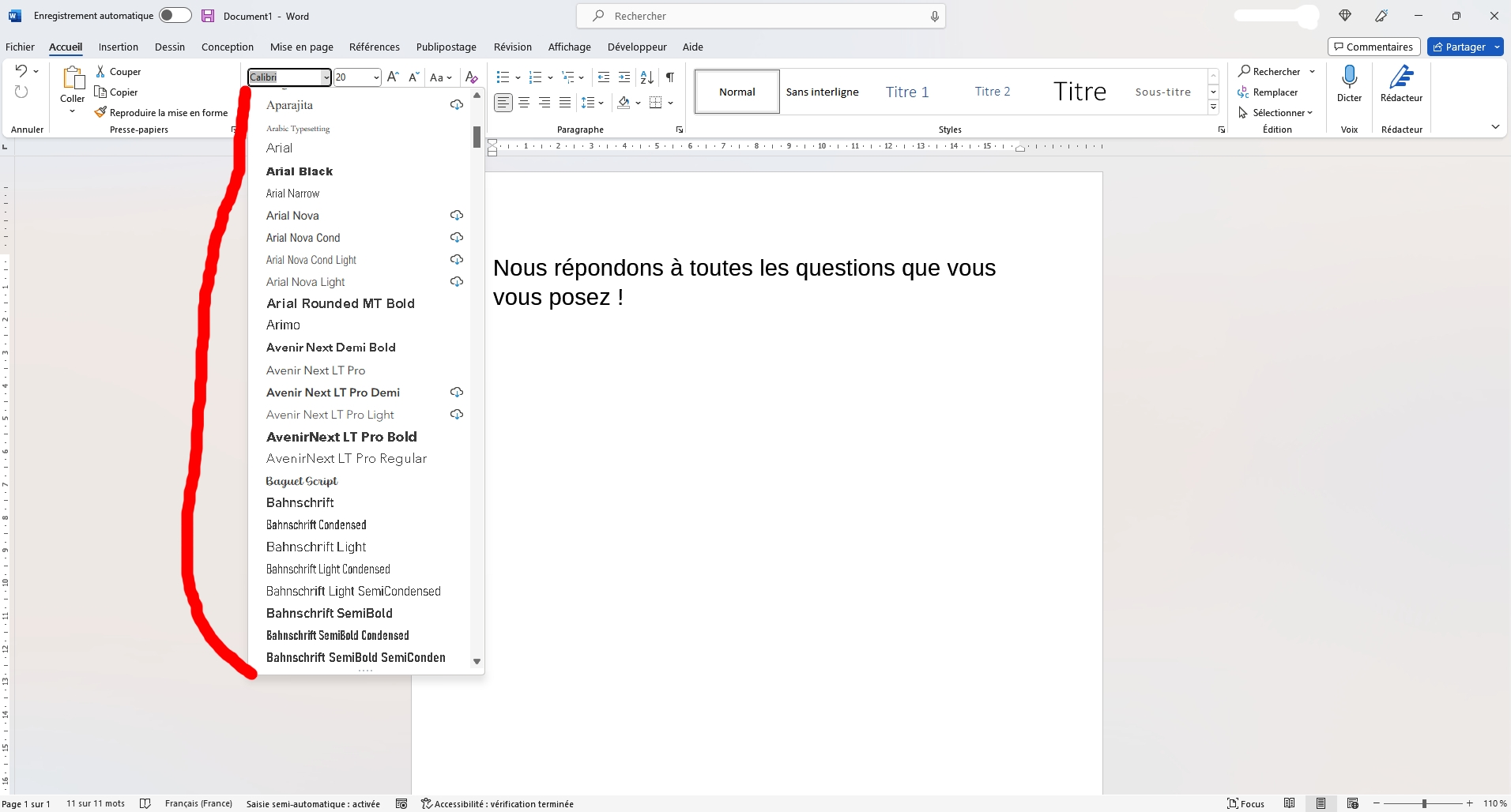Click the Copier icon in Presse-papiers
The height and width of the screenshot is (812, 1511).
click(x=102, y=92)
